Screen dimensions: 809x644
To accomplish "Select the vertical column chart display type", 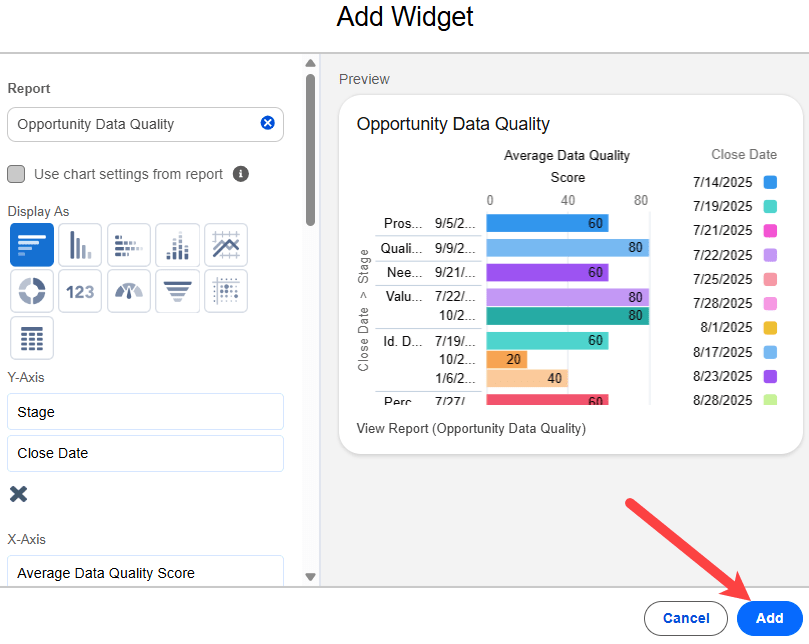I will 80,245.
